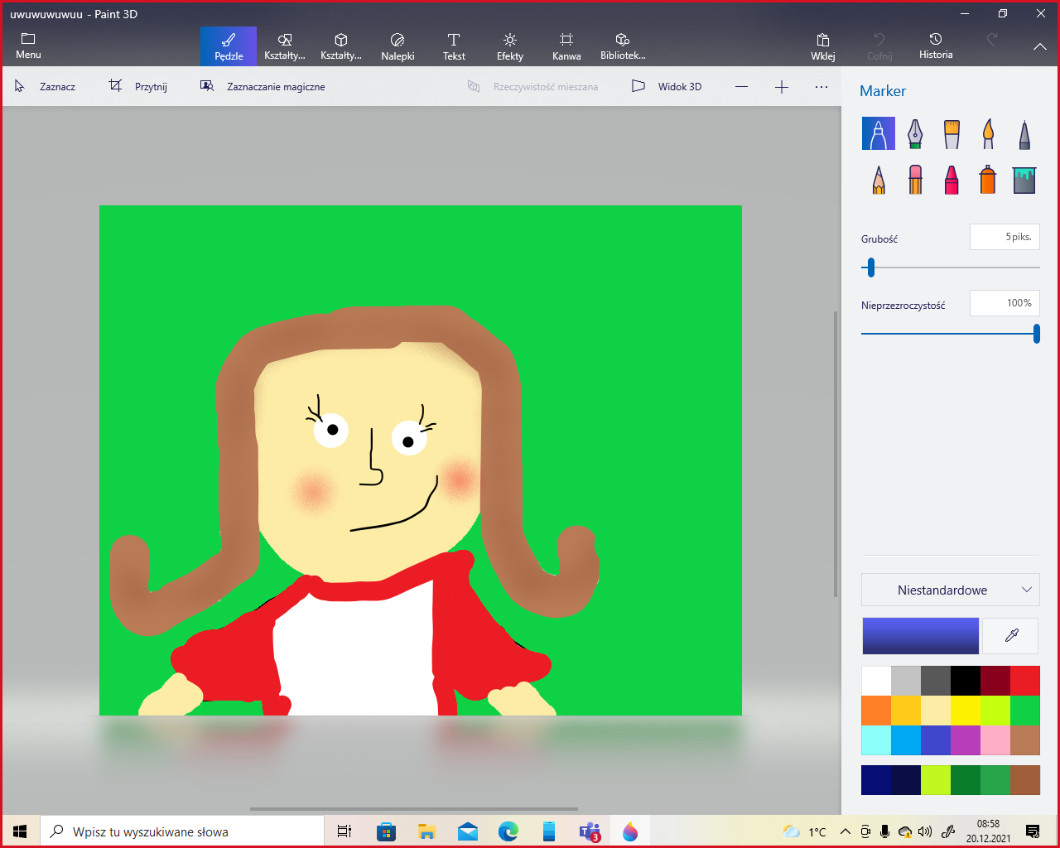Click the Przytnij crop button

tap(139, 87)
